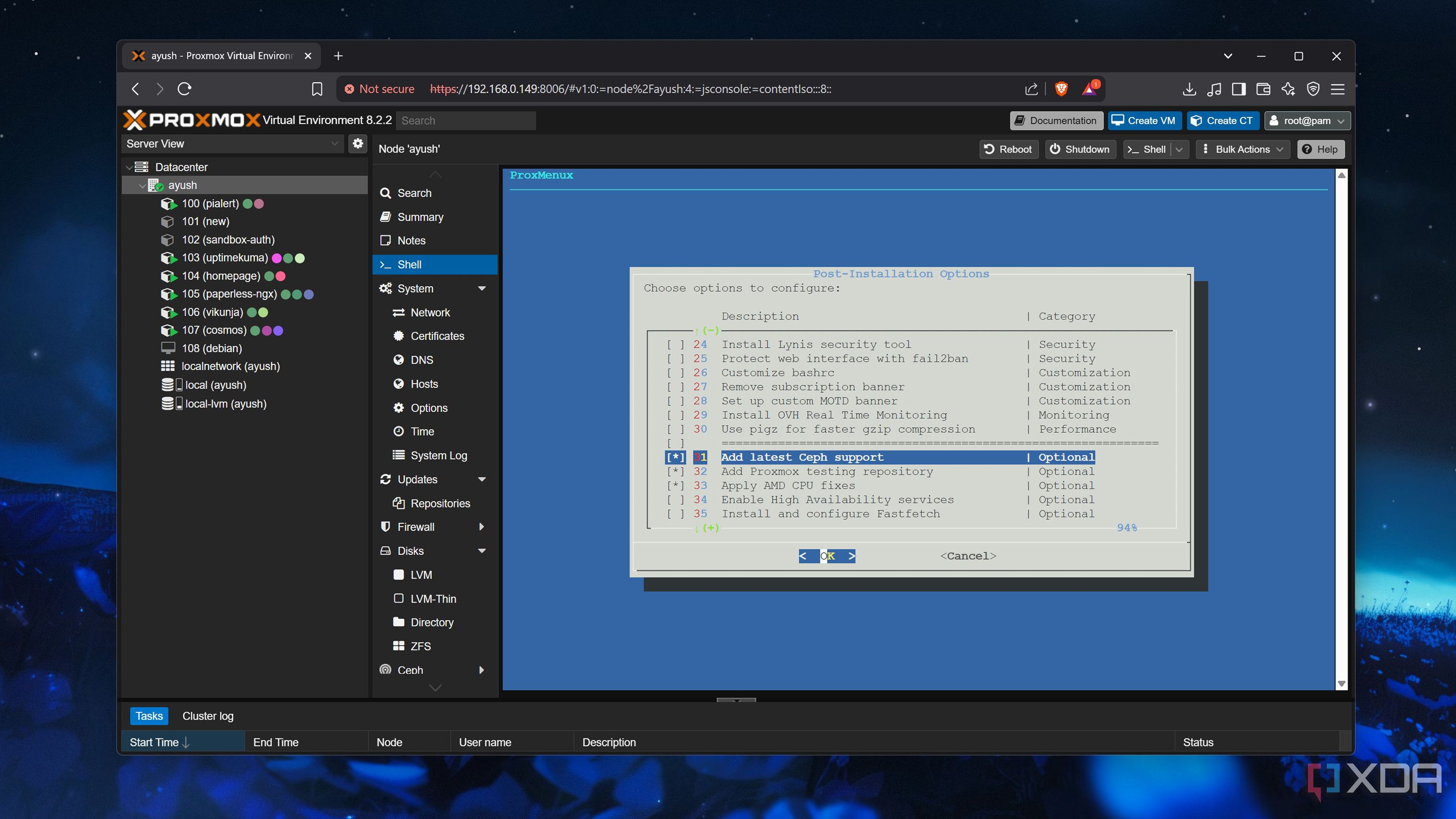Image resolution: width=1456 pixels, height=819 pixels.
Task: Click the Brave Shields lion icon
Action: 1061,89
